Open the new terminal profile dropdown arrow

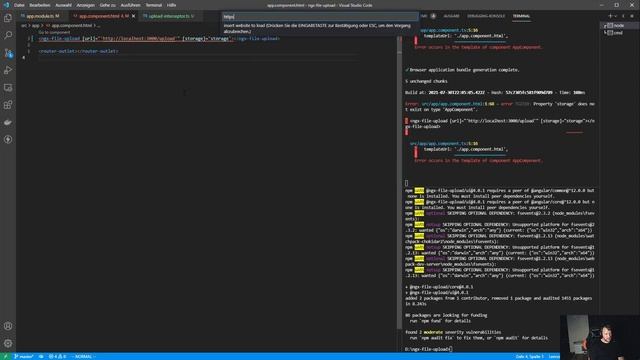tap(616, 16)
